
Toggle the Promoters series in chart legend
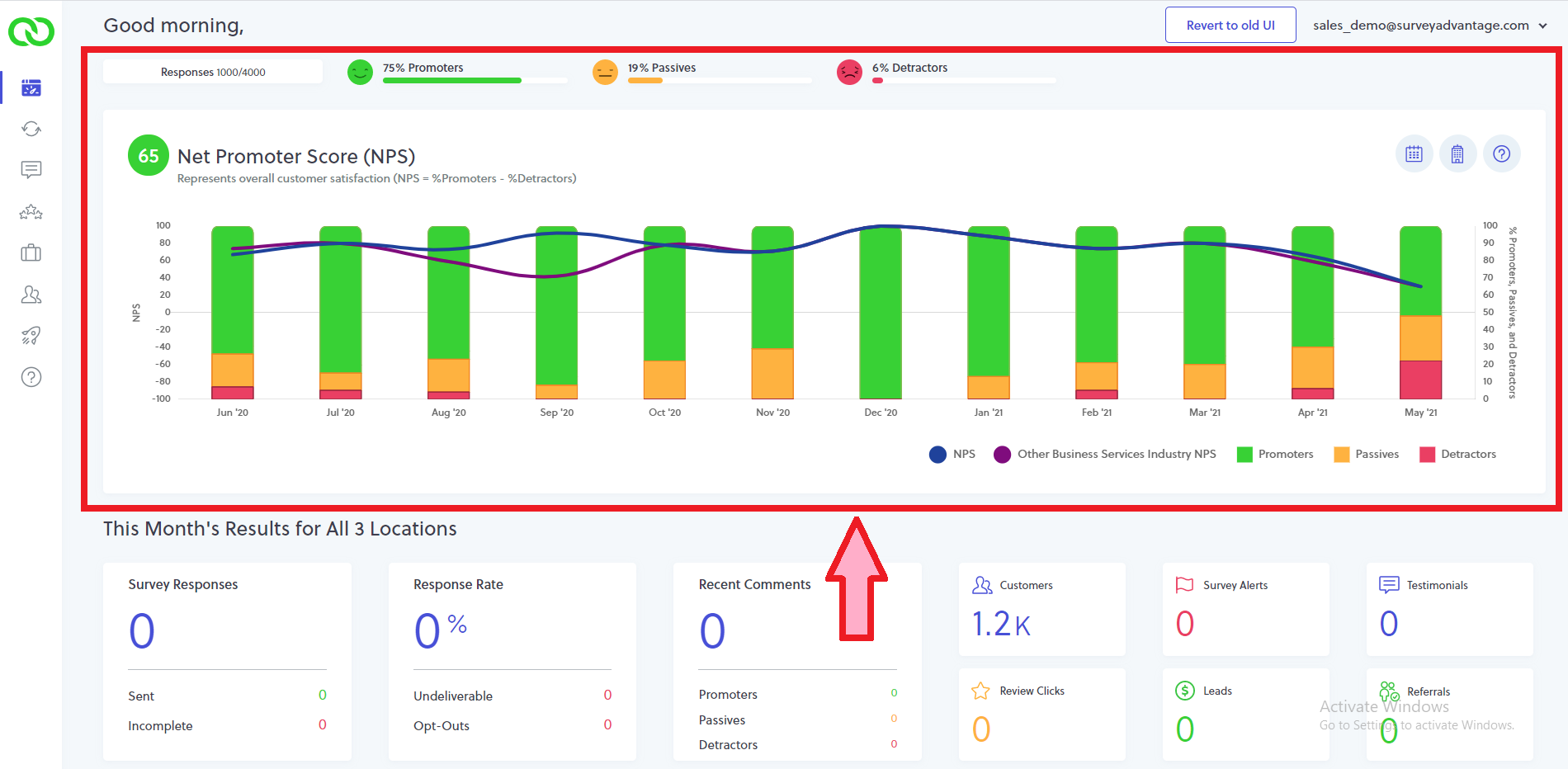[x=1275, y=455]
